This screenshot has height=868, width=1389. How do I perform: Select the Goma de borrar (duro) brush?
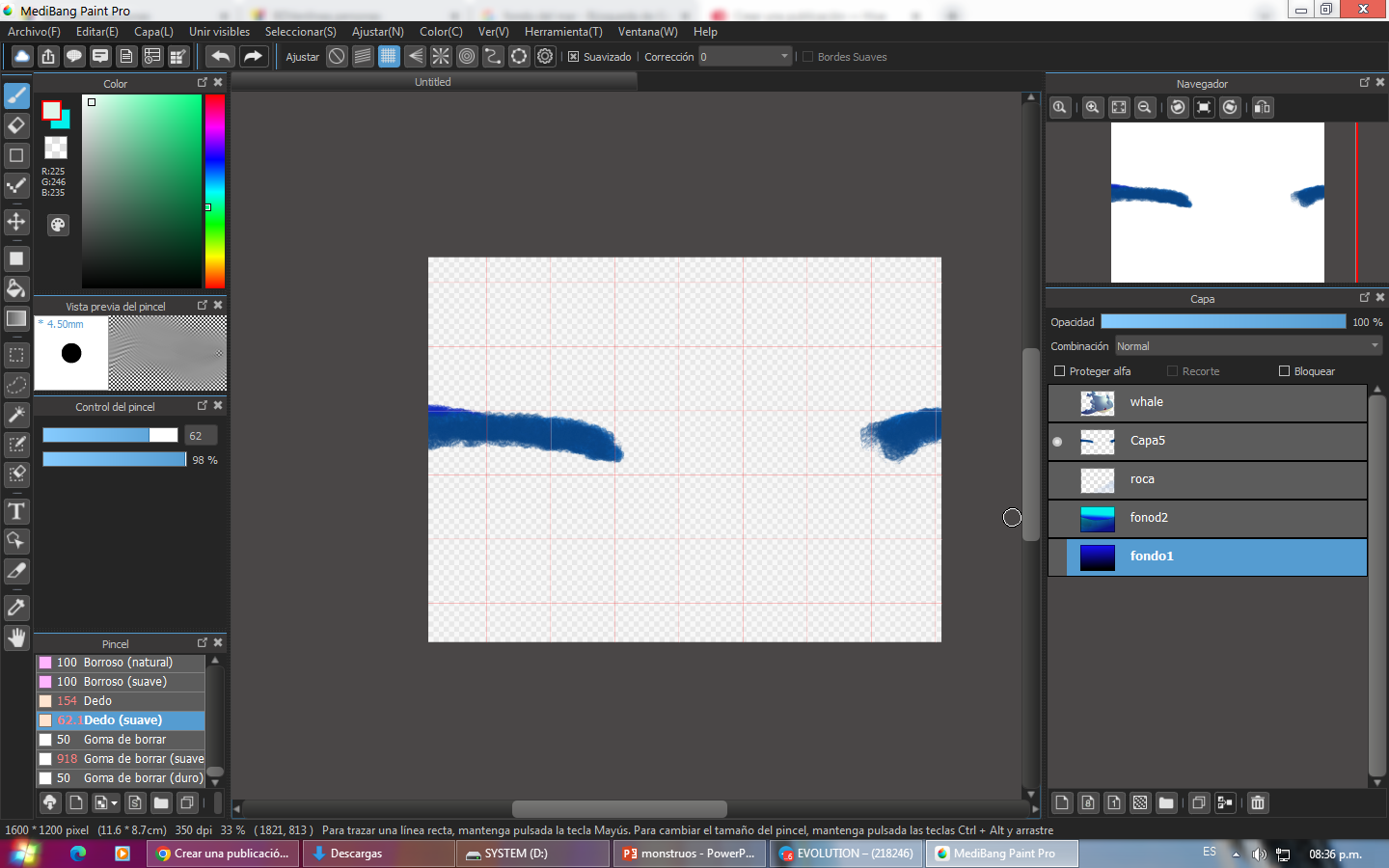(x=121, y=778)
